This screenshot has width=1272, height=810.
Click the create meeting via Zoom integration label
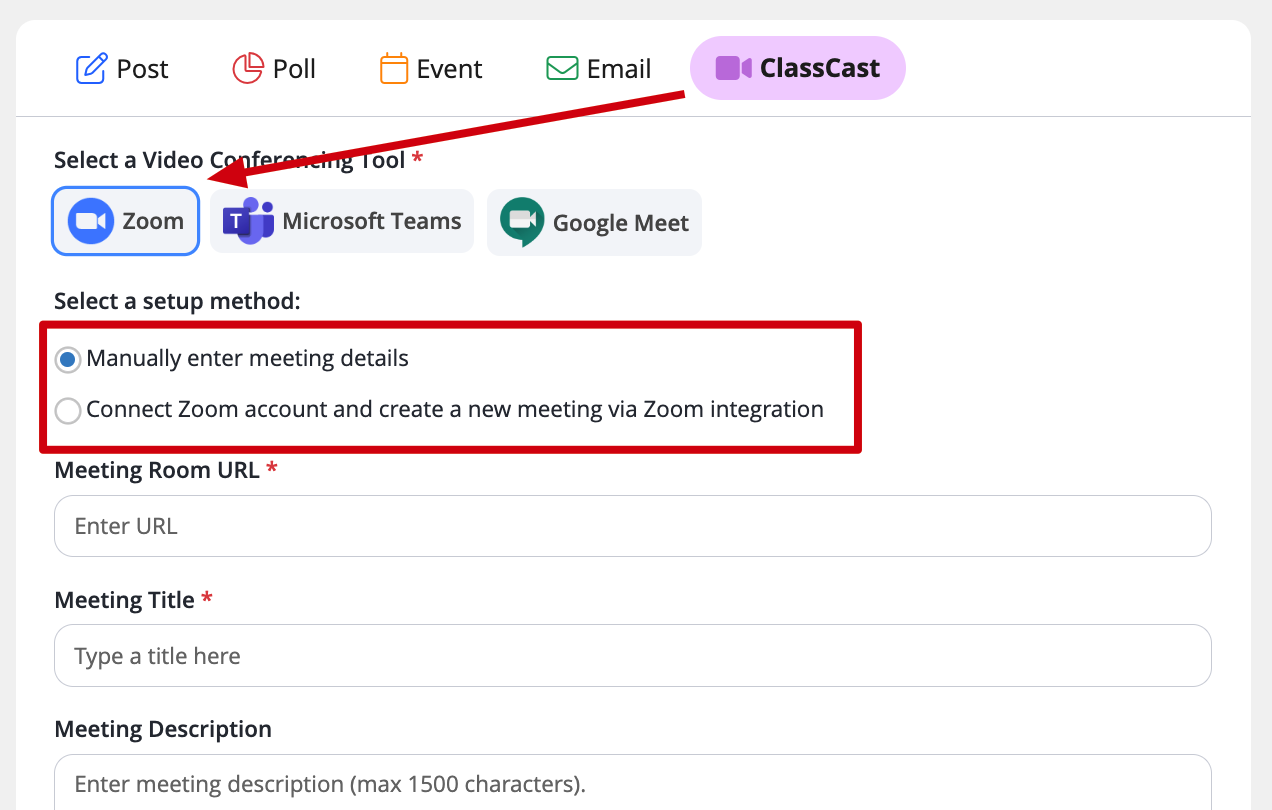coord(455,409)
